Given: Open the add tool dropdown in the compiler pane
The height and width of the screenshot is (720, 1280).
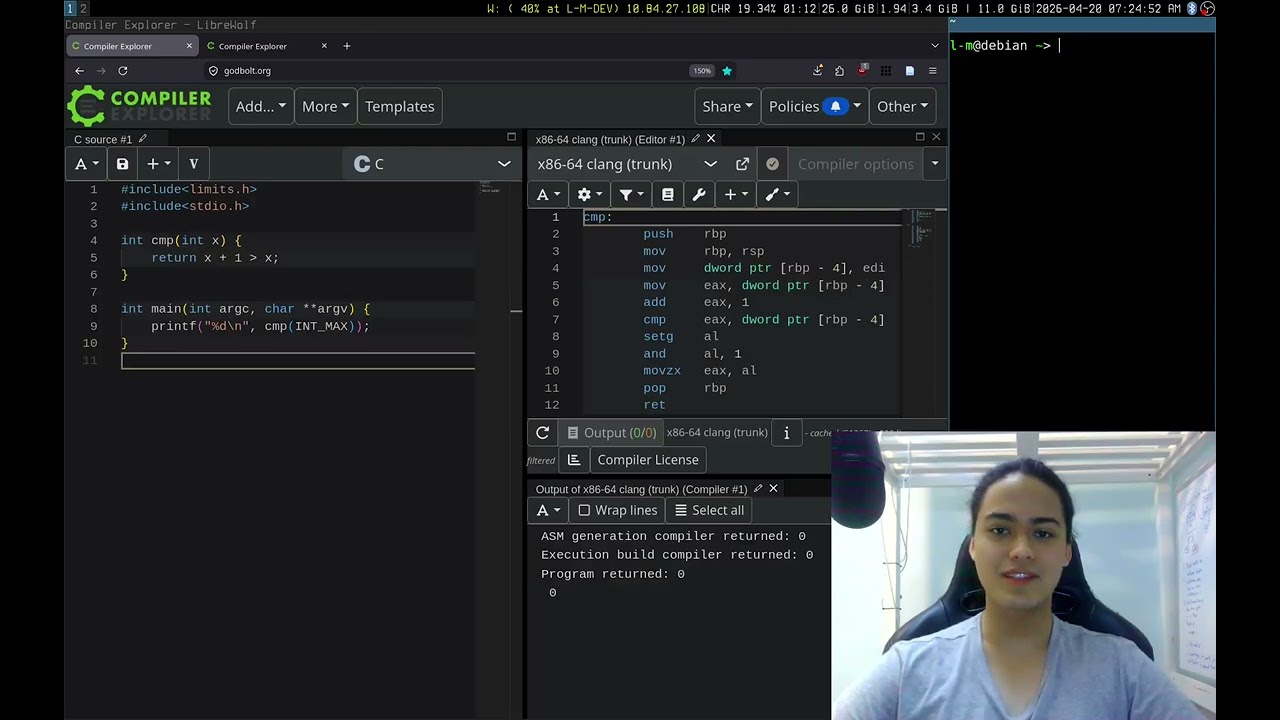Looking at the screenshot, I should tap(778, 195).
